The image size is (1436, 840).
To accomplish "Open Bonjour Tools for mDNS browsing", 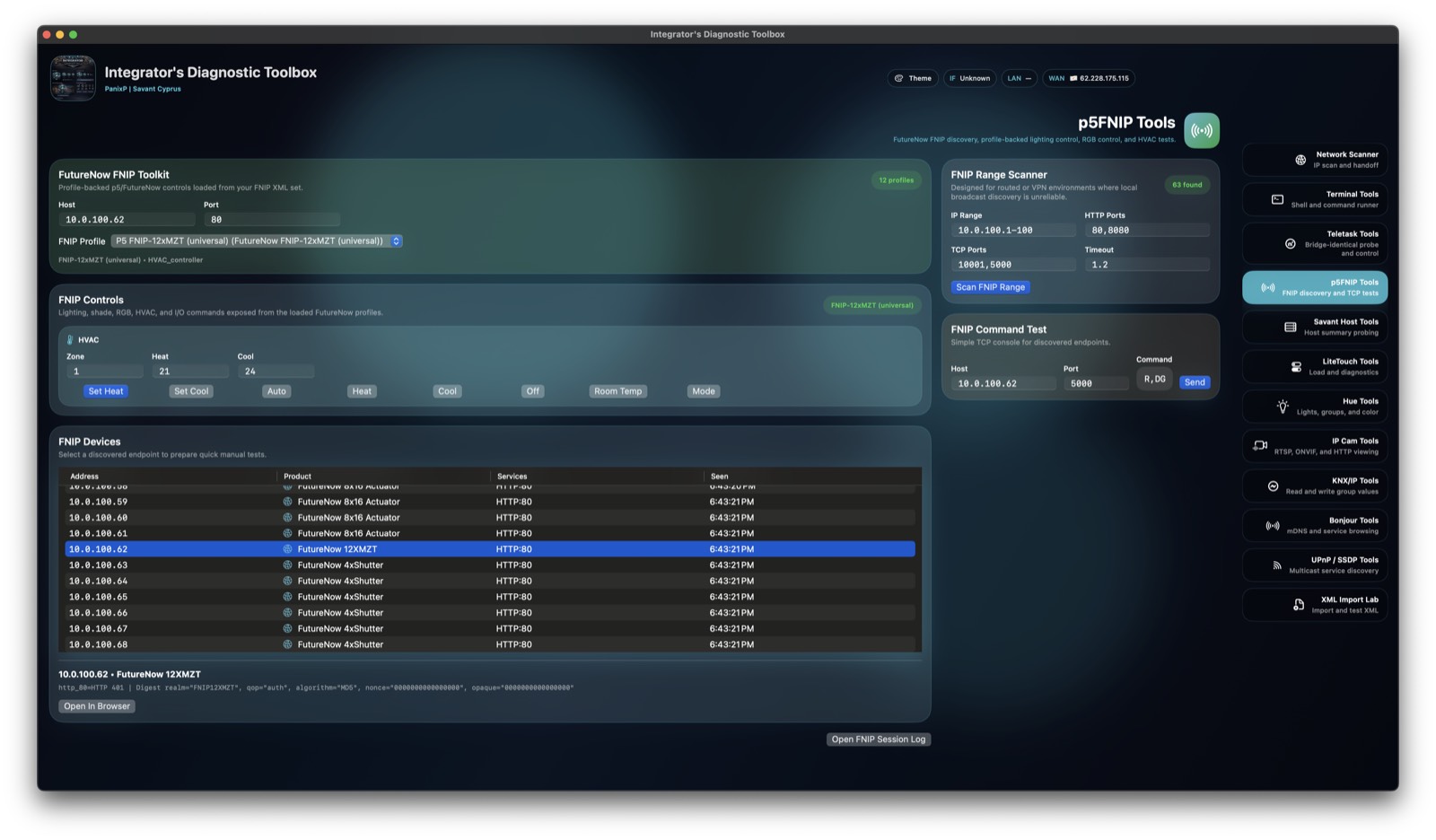I will pyautogui.click(x=1314, y=525).
